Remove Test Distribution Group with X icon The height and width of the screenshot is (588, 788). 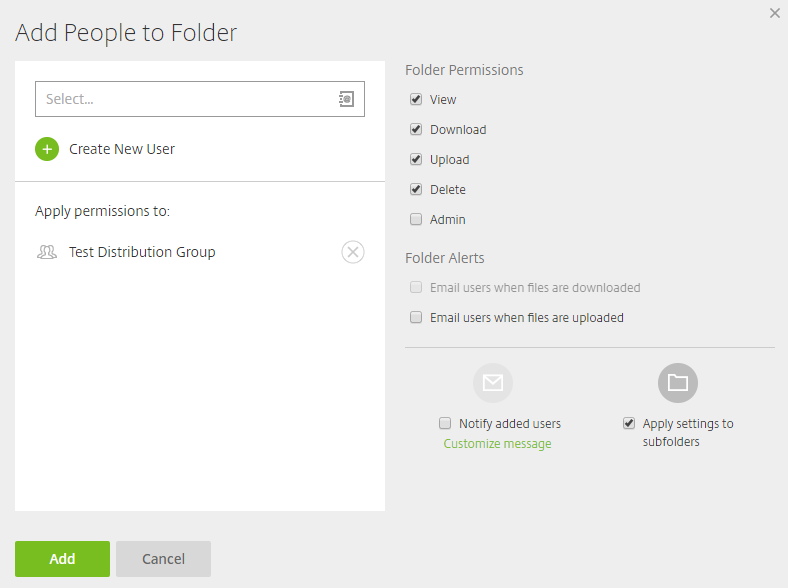pos(353,252)
